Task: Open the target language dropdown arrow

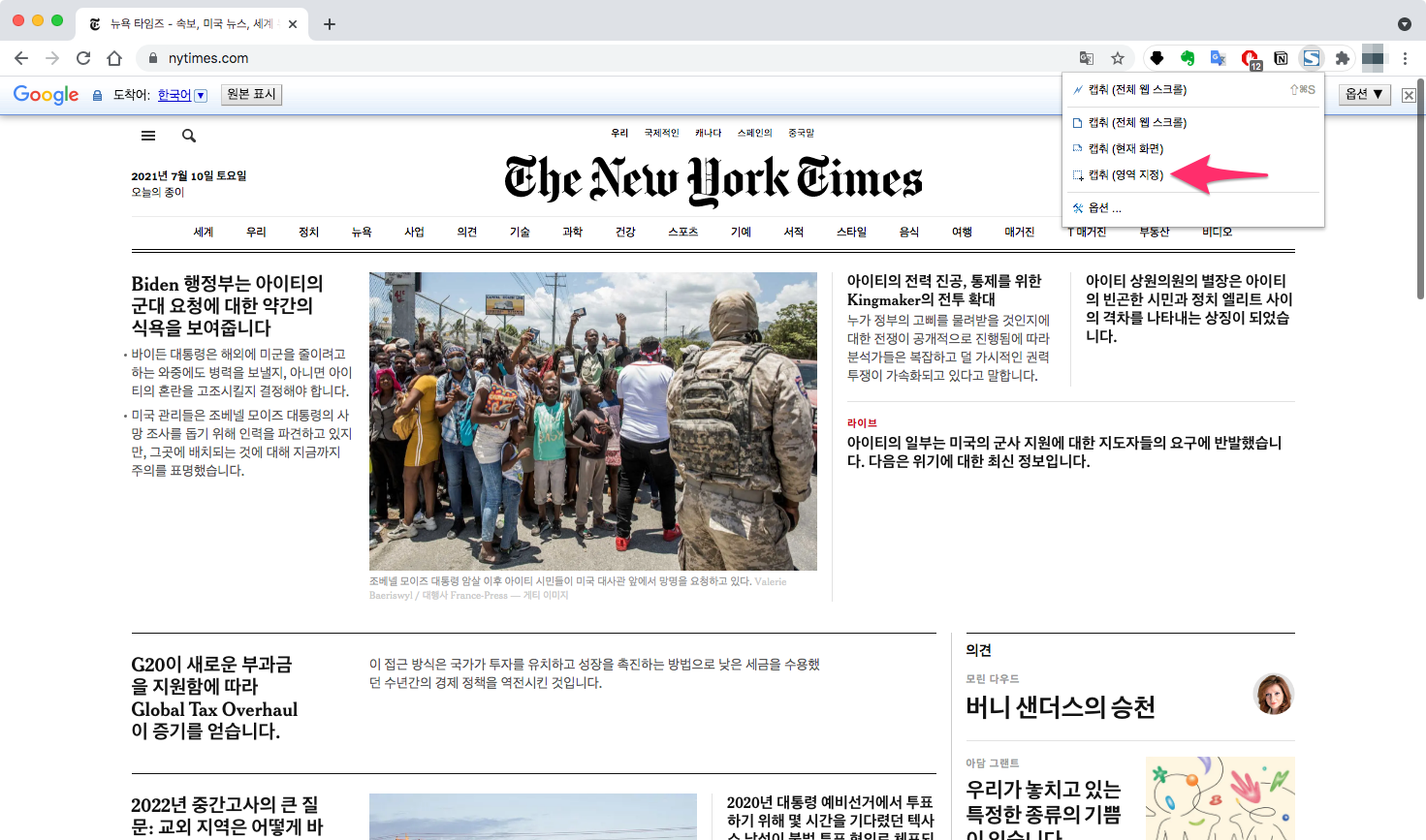Action: 201,95
